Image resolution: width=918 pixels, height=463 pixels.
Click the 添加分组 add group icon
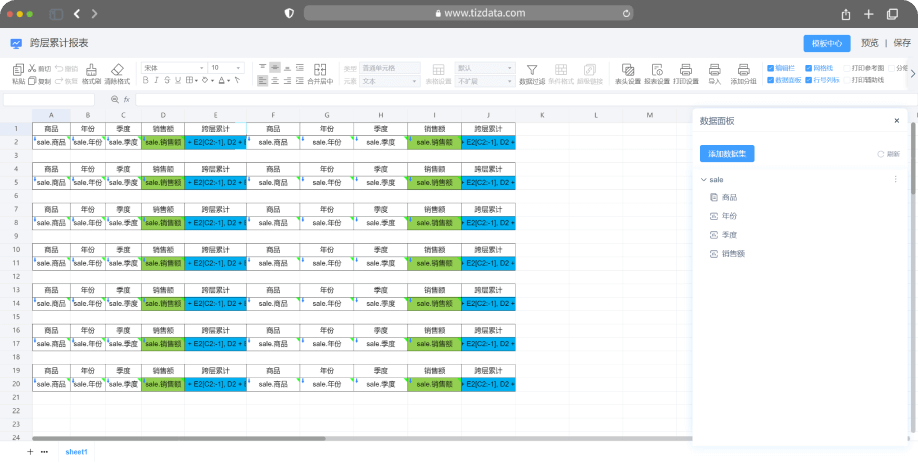743,70
